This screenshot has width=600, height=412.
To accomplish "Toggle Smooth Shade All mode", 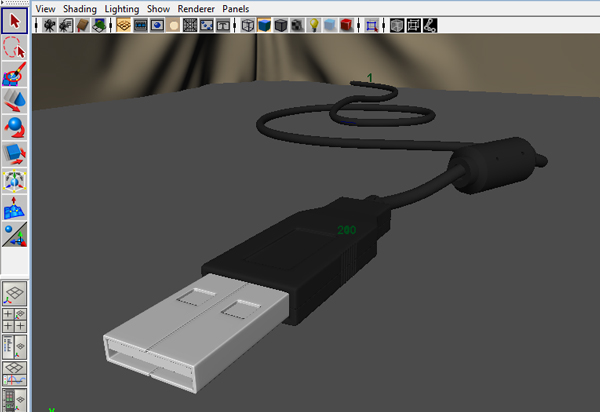I will (264, 26).
